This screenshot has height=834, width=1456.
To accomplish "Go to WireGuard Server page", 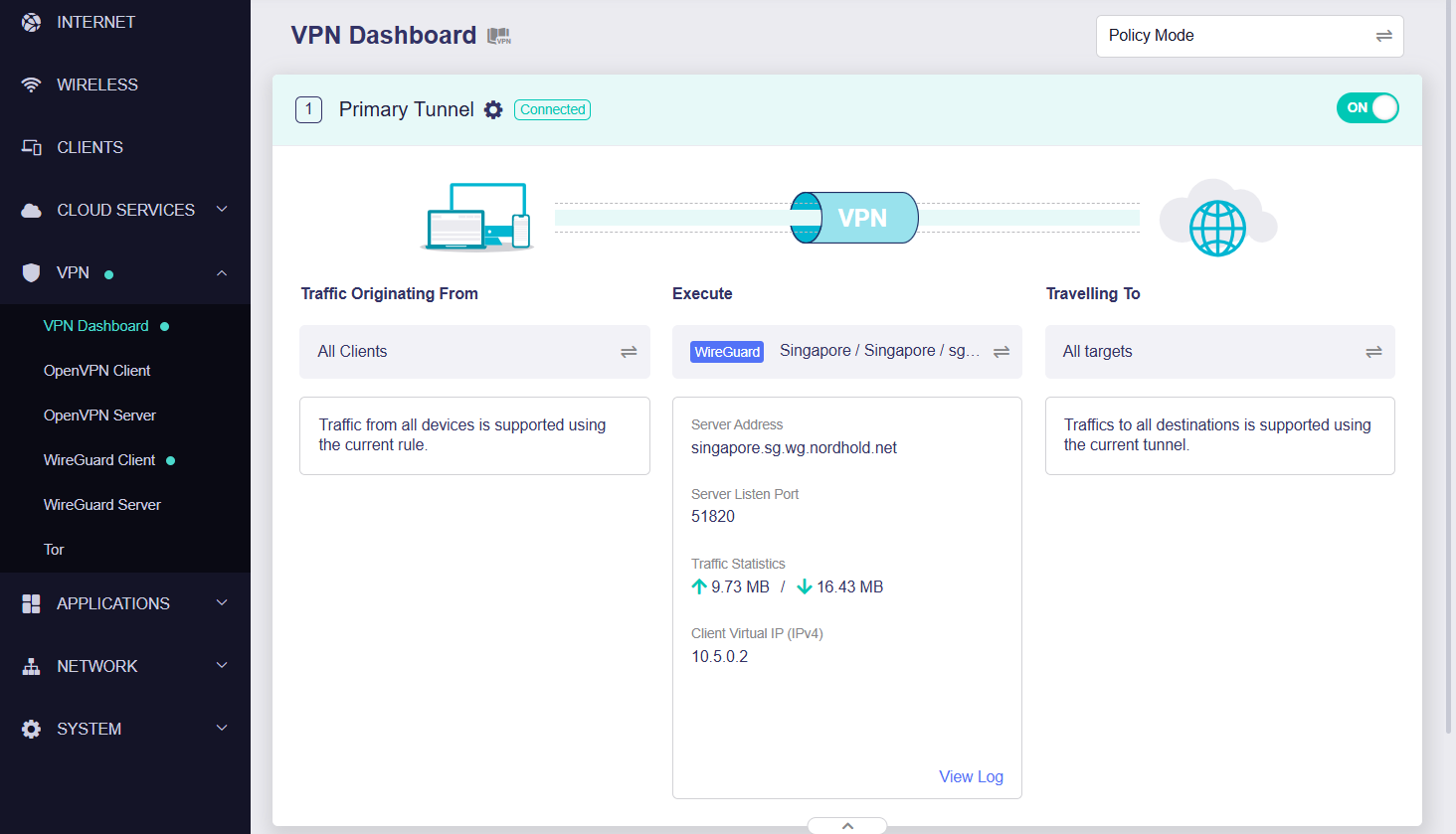I will [x=102, y=505].
